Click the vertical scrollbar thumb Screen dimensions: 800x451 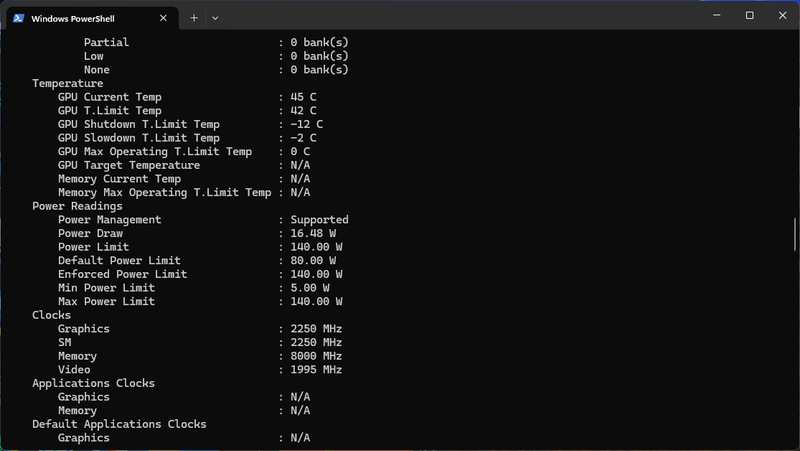click(795, 235)
